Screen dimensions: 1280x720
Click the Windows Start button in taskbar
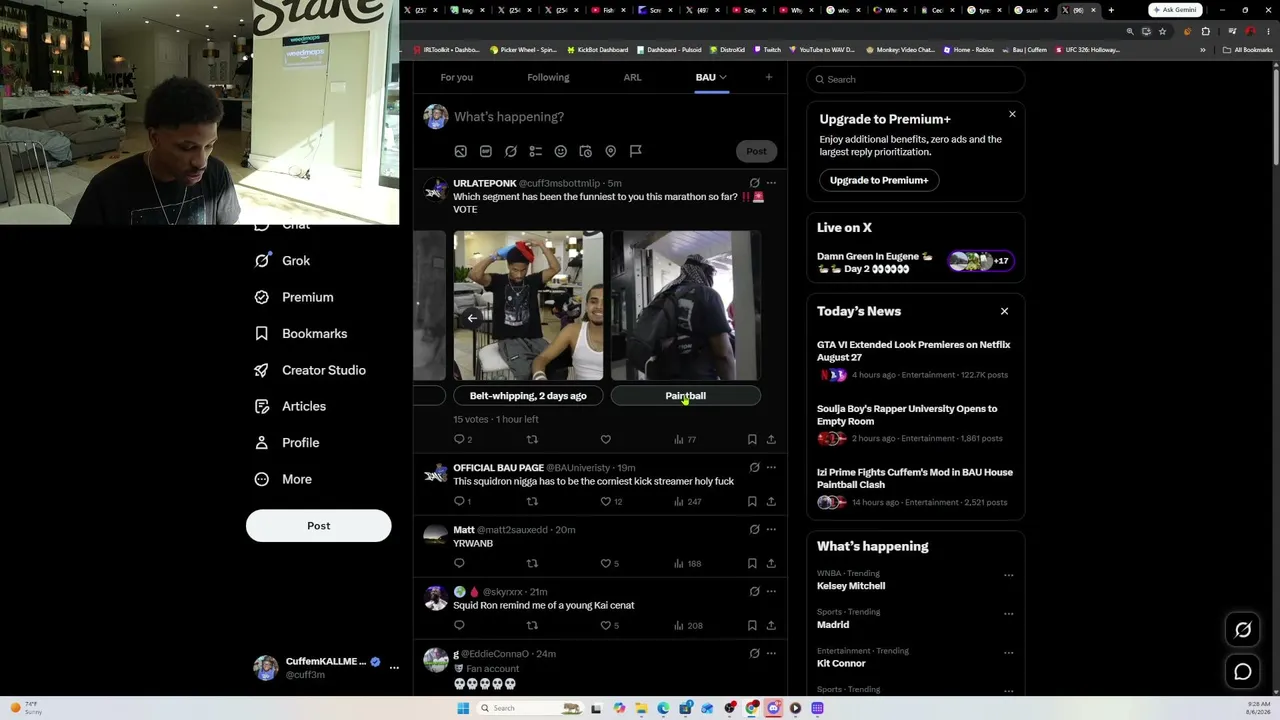(x=463, y=708)
